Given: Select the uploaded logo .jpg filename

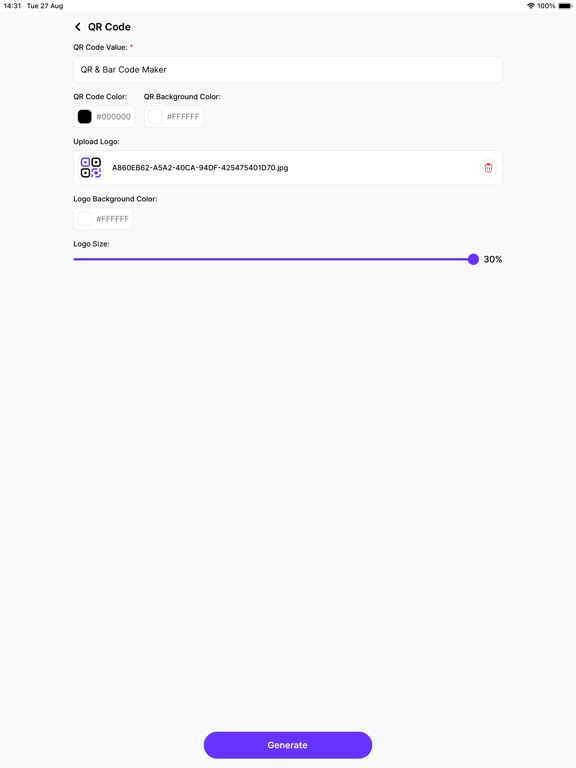Looking at the screenshot, I should pyautogui.click(x=200, y=168).
